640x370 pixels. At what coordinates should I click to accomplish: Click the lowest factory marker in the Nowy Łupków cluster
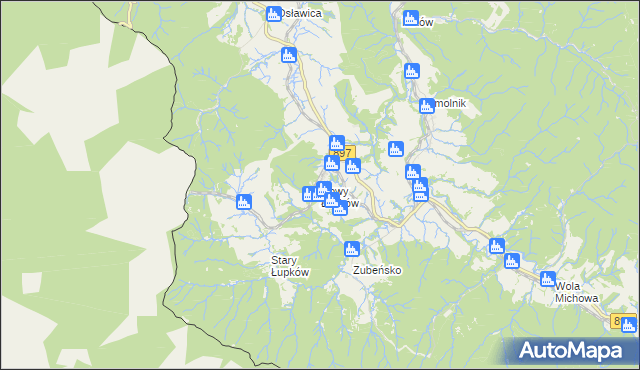point(340,209)
